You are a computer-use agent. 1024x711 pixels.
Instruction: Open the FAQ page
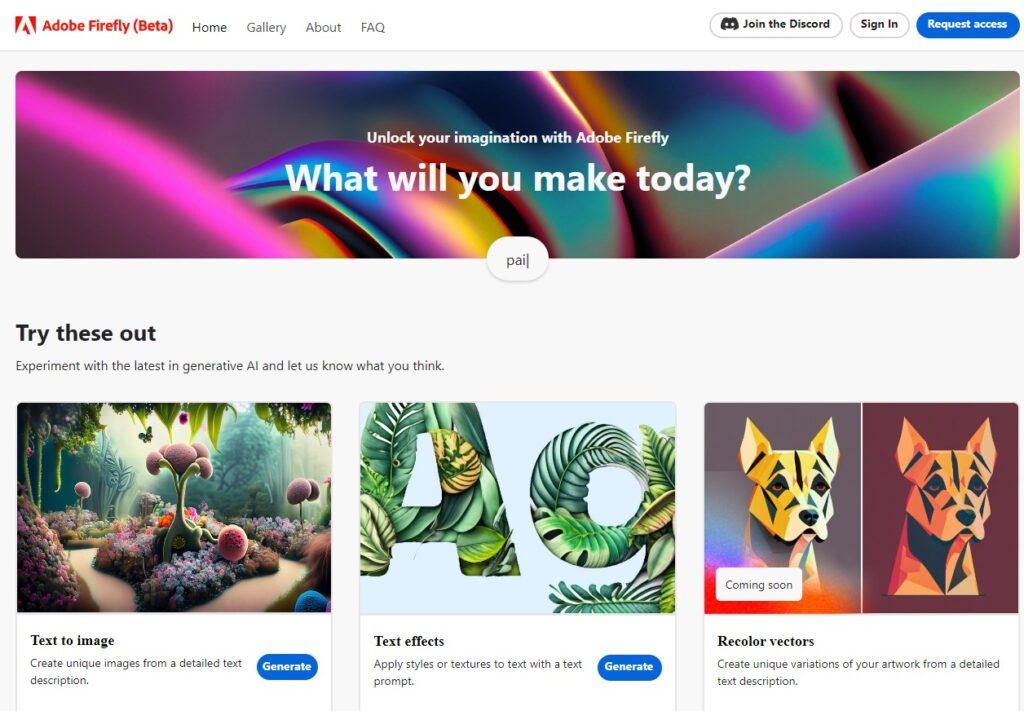click(x=373, y=27)
